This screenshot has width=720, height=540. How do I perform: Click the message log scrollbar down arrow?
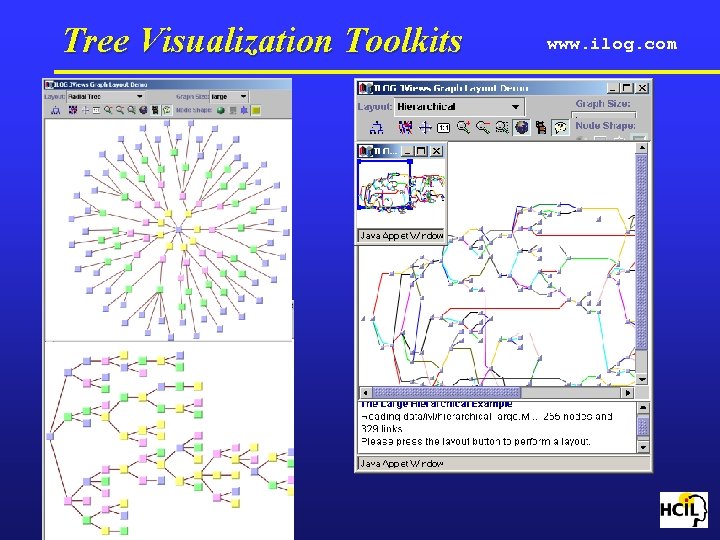tap(643, 447)
